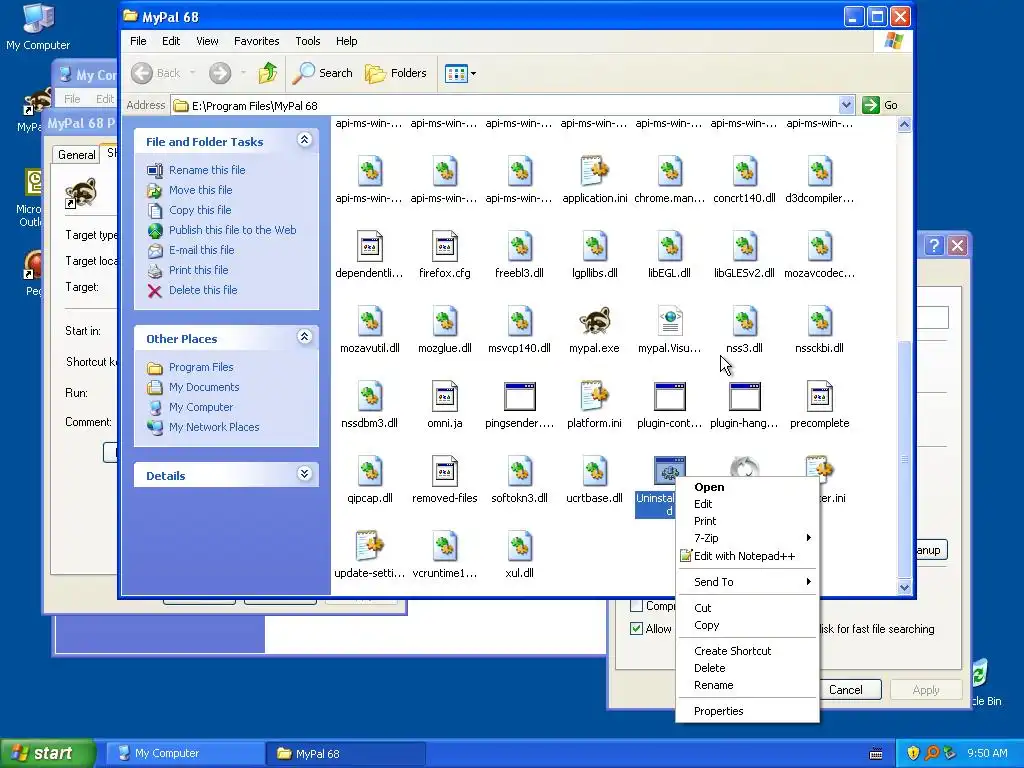The width and height of the screenshot is (1024, 768).
Task: Select the softokn3.dll file icon
Action: pos(520,472)
